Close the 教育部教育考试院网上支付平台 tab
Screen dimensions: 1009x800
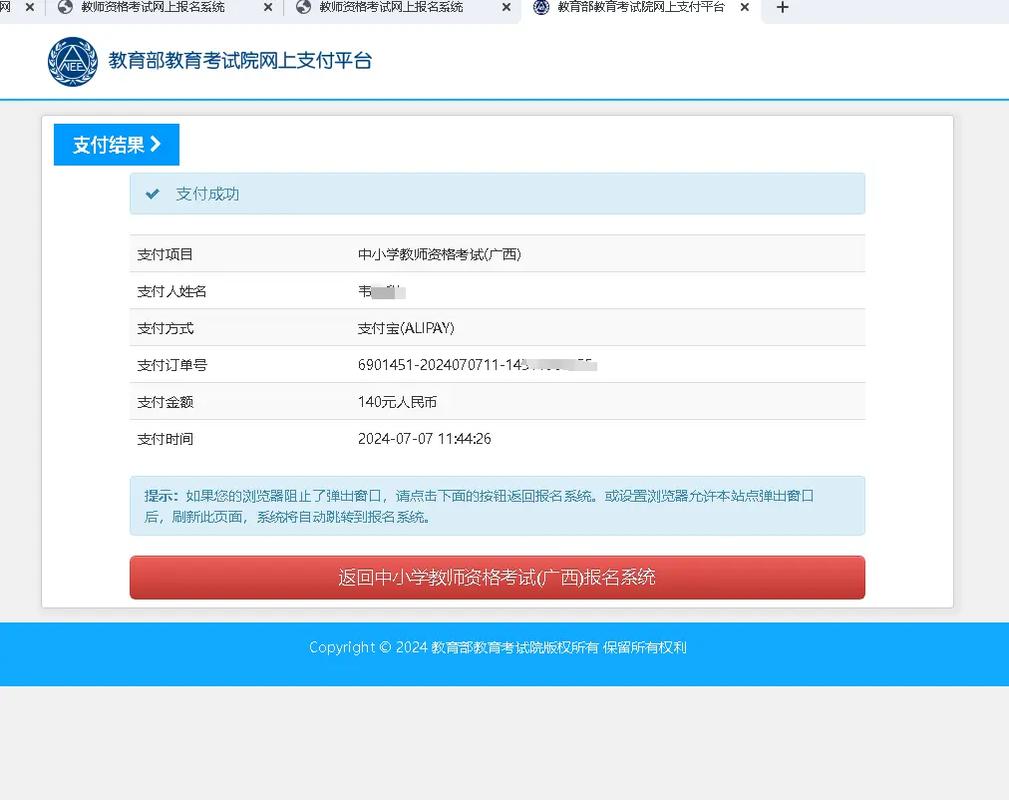(x=745, y=7)
